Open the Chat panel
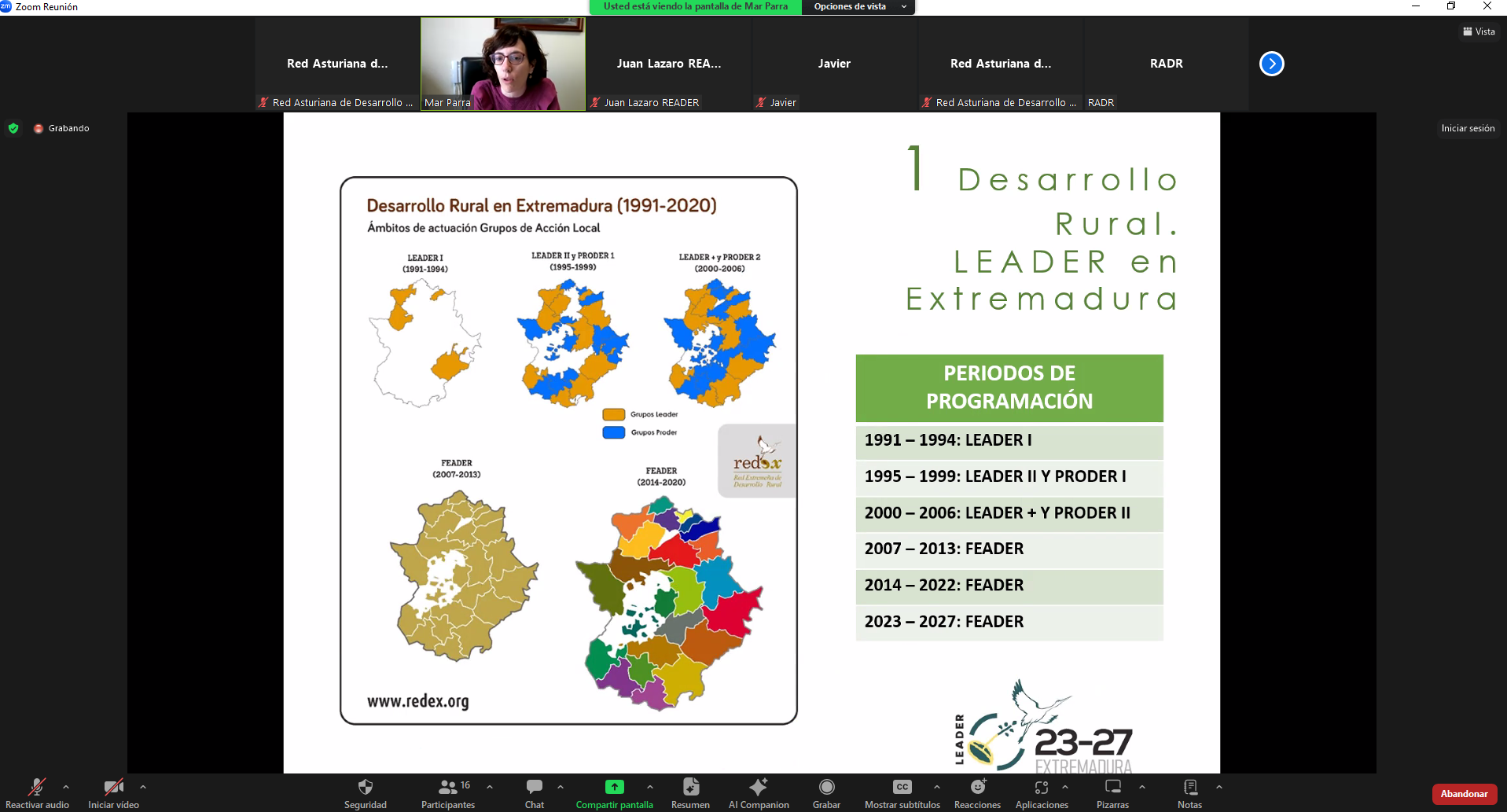Screen dimensions: 1507x812 click(x=535, y=792)
